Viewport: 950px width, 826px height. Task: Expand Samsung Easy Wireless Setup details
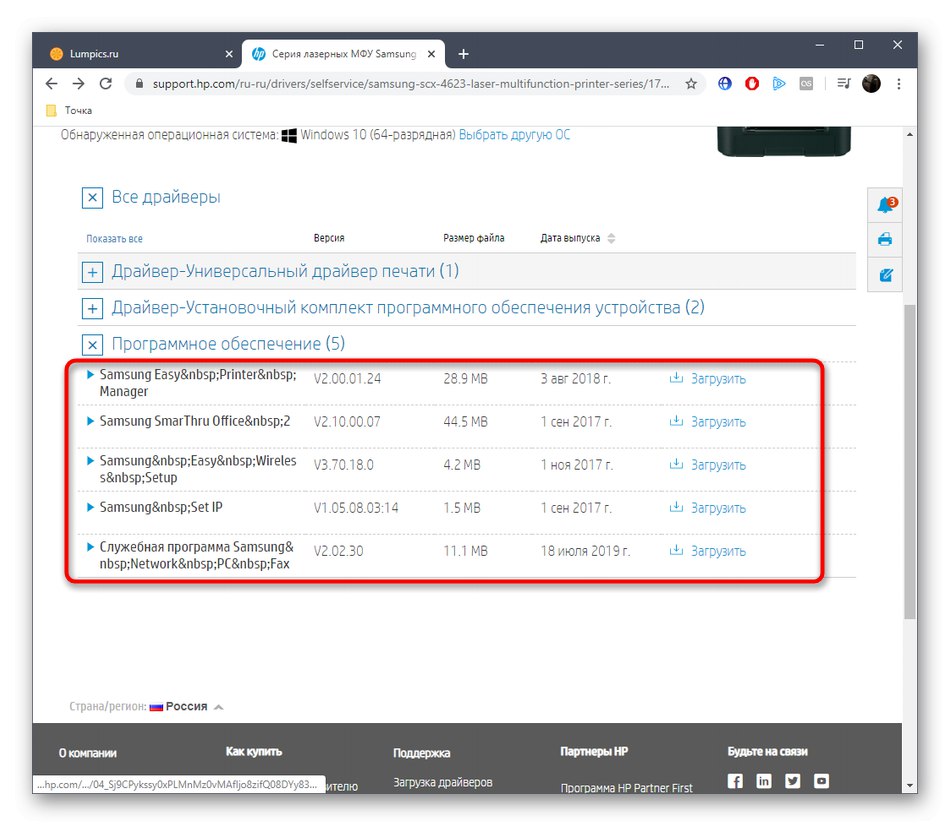tap(90, 461)
